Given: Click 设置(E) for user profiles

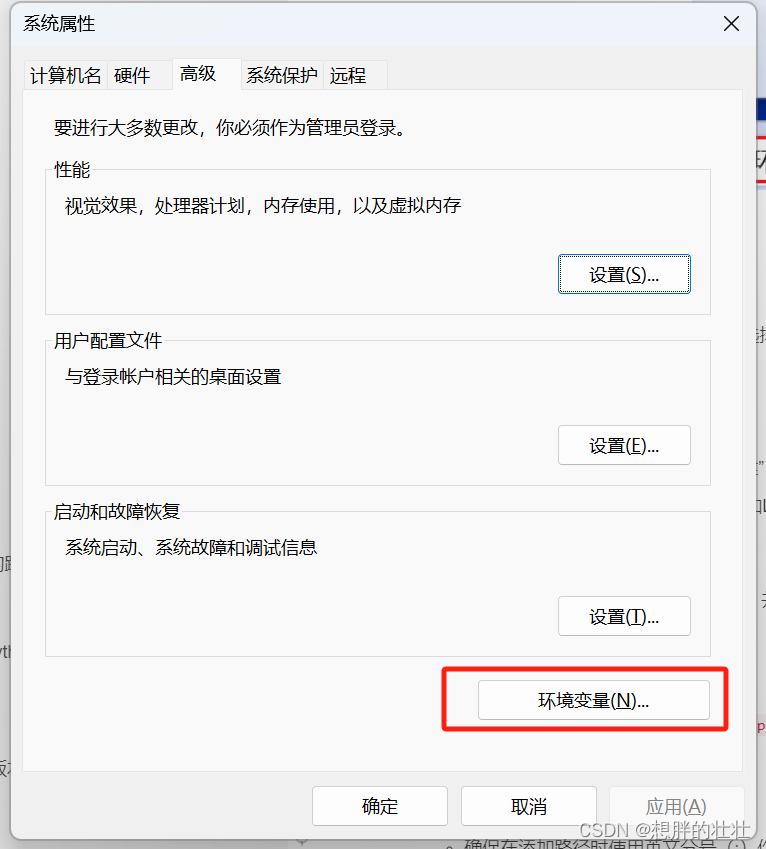Looking at the screenshot, I should click(624, 445).
